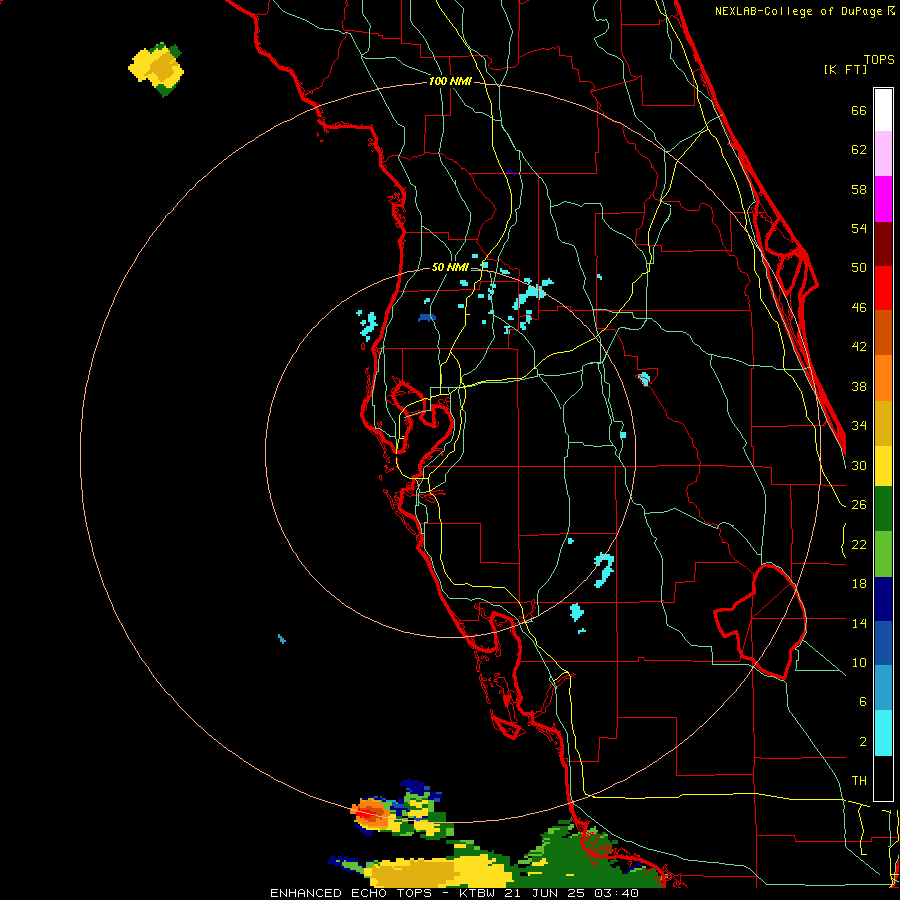Click the "50" legend value
Image resolution: width=900 pixels, height=900 pixels.
pos(859,268)
